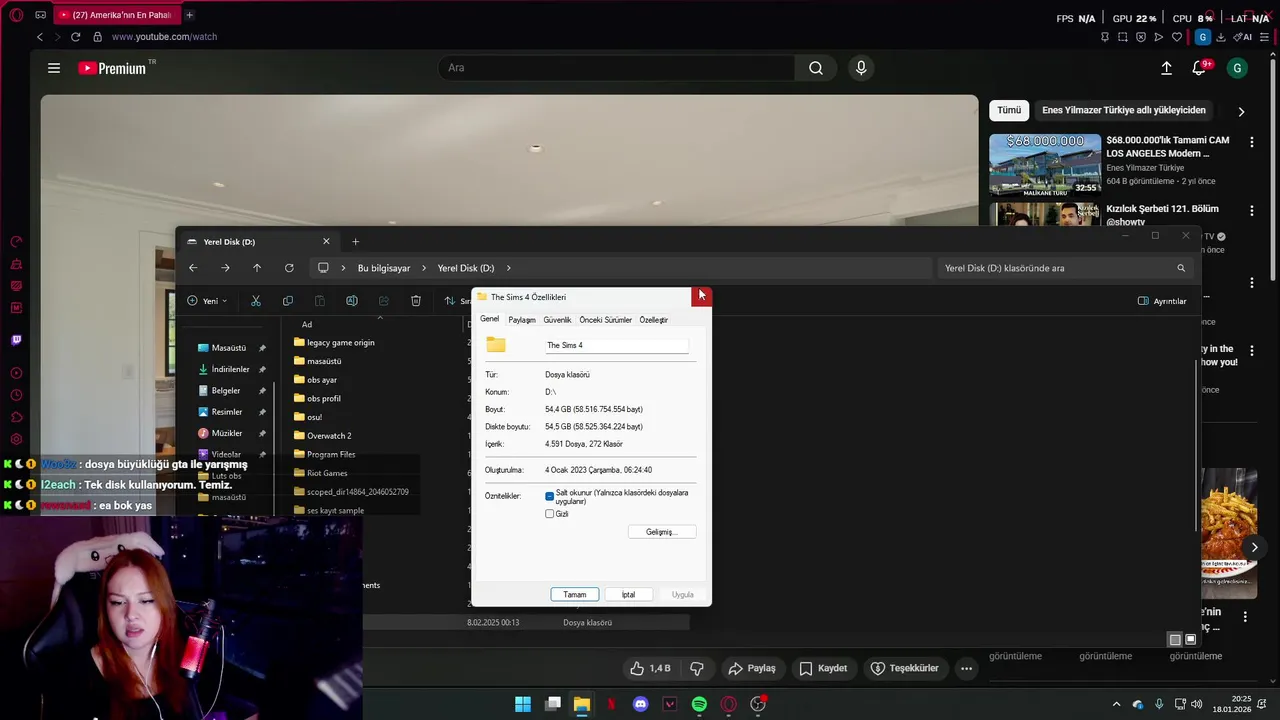Open options menu for $68.000.000 video
1280x720 pixels.
pyautogui.click(x=1251, y=143)
